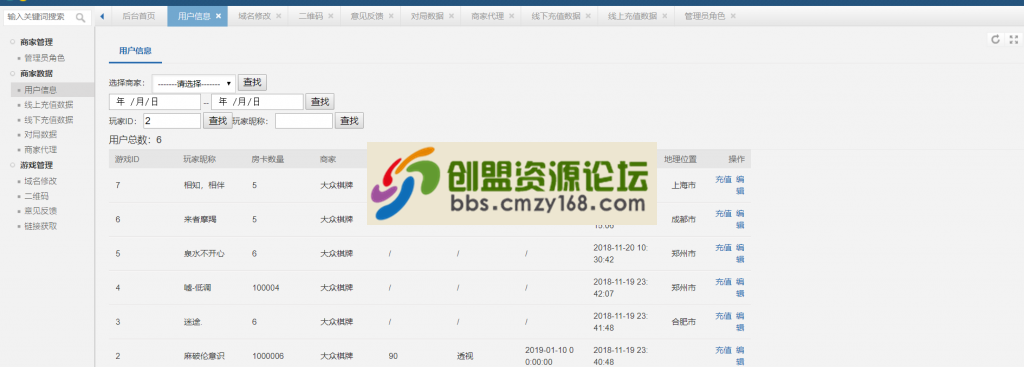
Task: Switch to the 线下充值数据 tab
Action: point(556,16)
